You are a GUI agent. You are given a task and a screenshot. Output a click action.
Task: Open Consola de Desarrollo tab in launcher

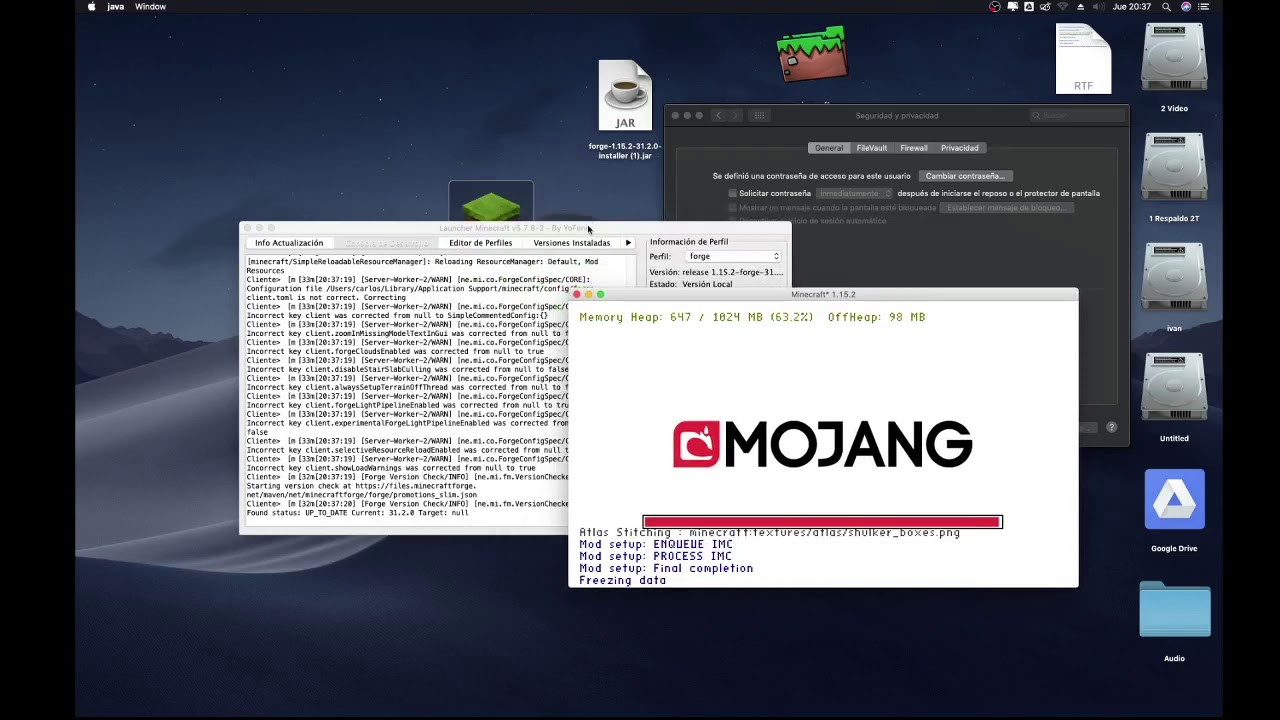pyautogui.click(x=387, y=243)
